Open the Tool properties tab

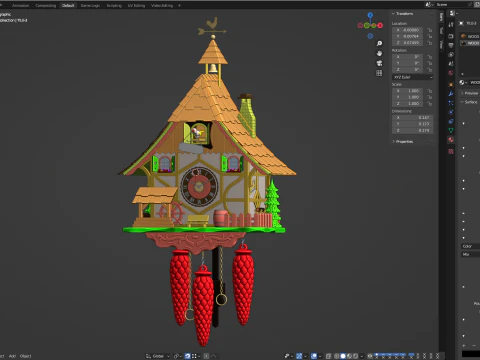pos(451,24)
